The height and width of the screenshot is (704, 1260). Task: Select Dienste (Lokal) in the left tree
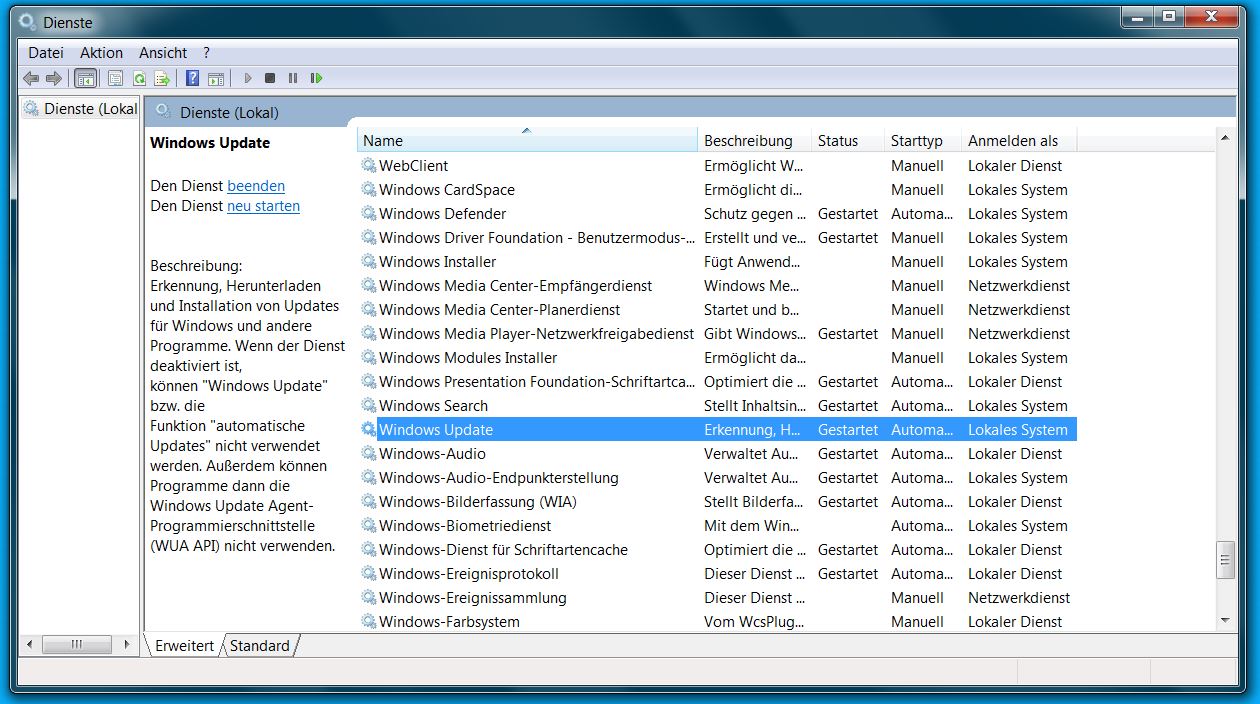pos(82,109)
